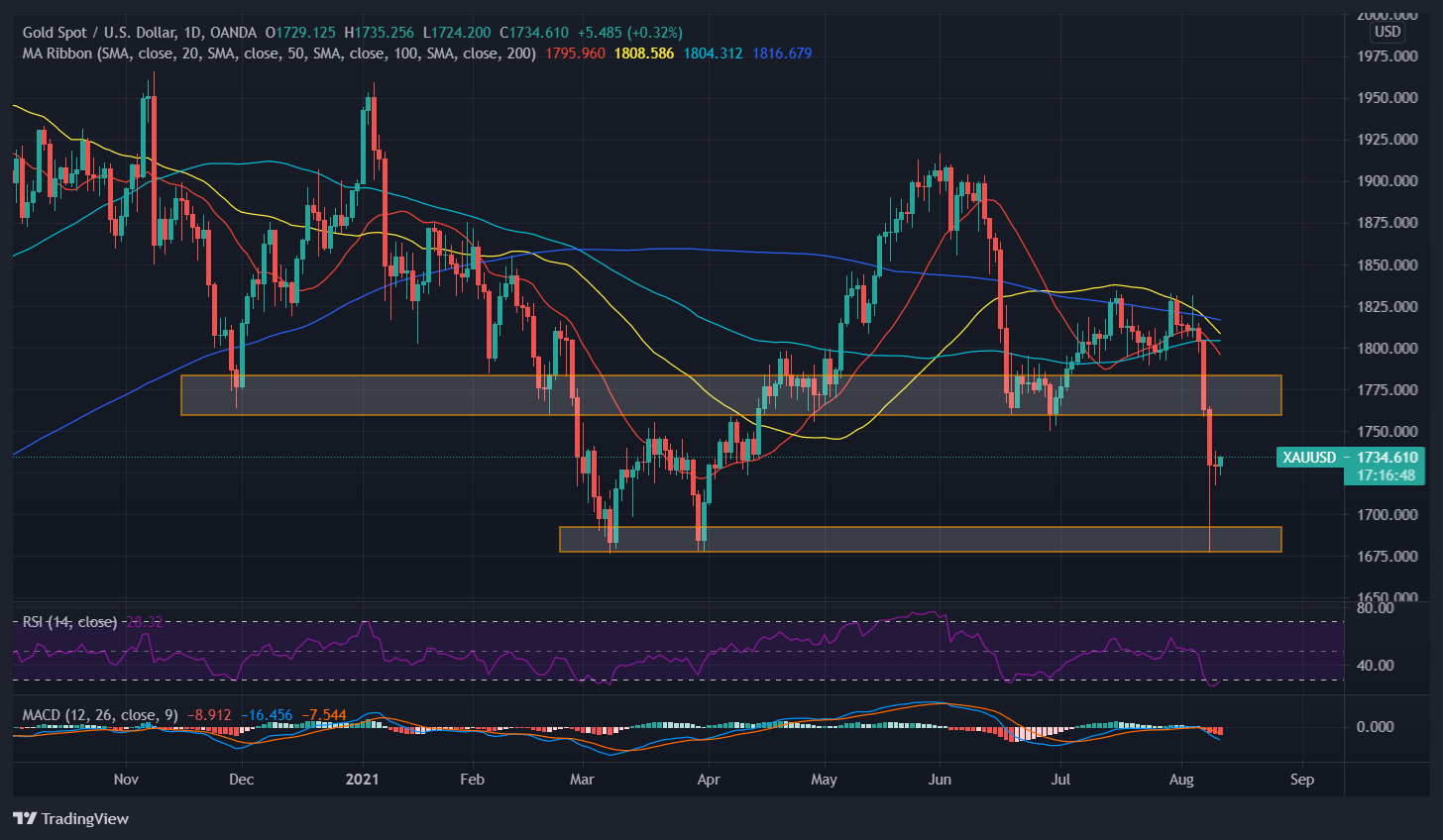Click the low price L1724.200
1443x840 pixels.
click(457, 33)
